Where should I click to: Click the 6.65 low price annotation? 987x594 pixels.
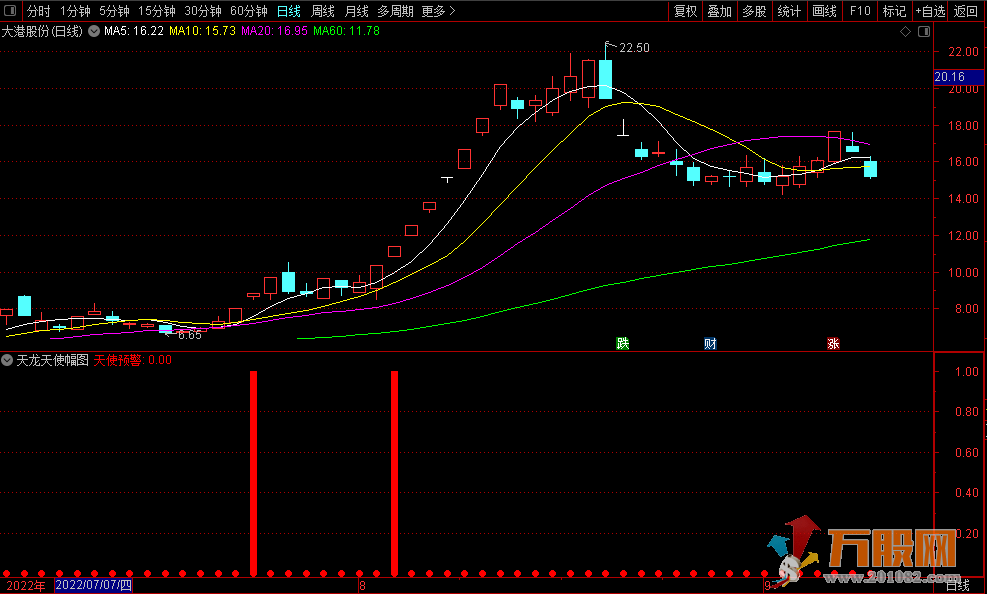tap(189, 335)
